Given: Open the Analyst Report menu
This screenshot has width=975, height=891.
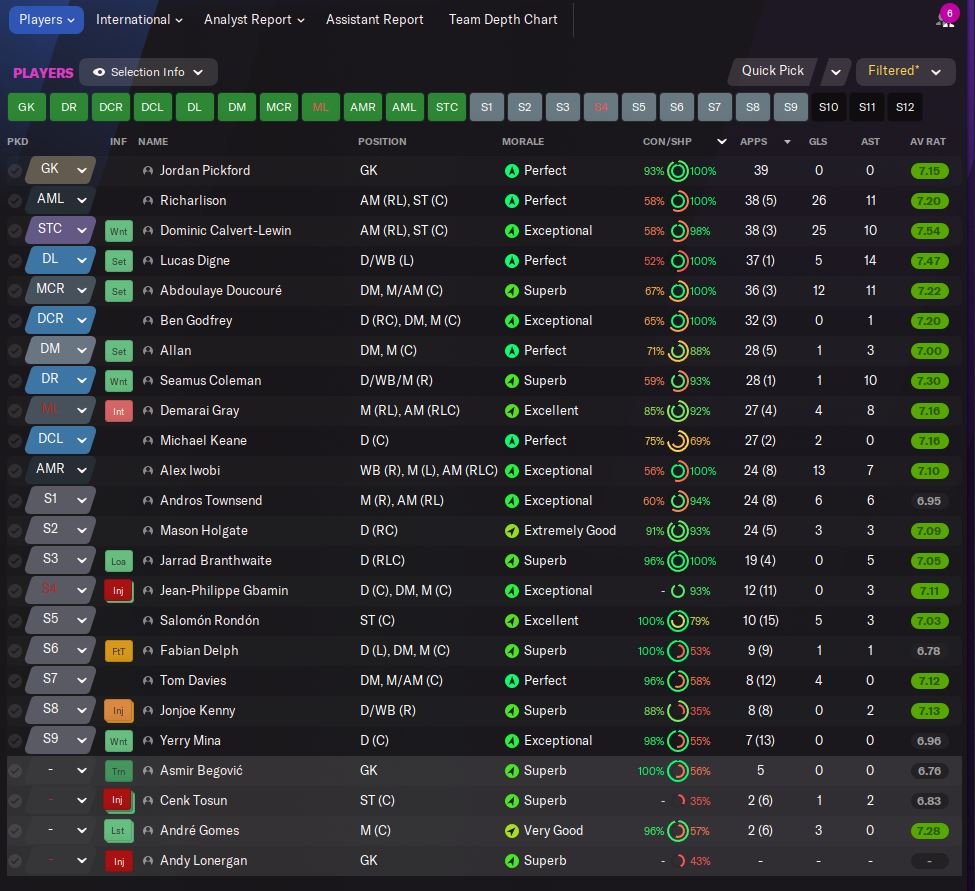Looking at the screenshot, I should [254, 20].
